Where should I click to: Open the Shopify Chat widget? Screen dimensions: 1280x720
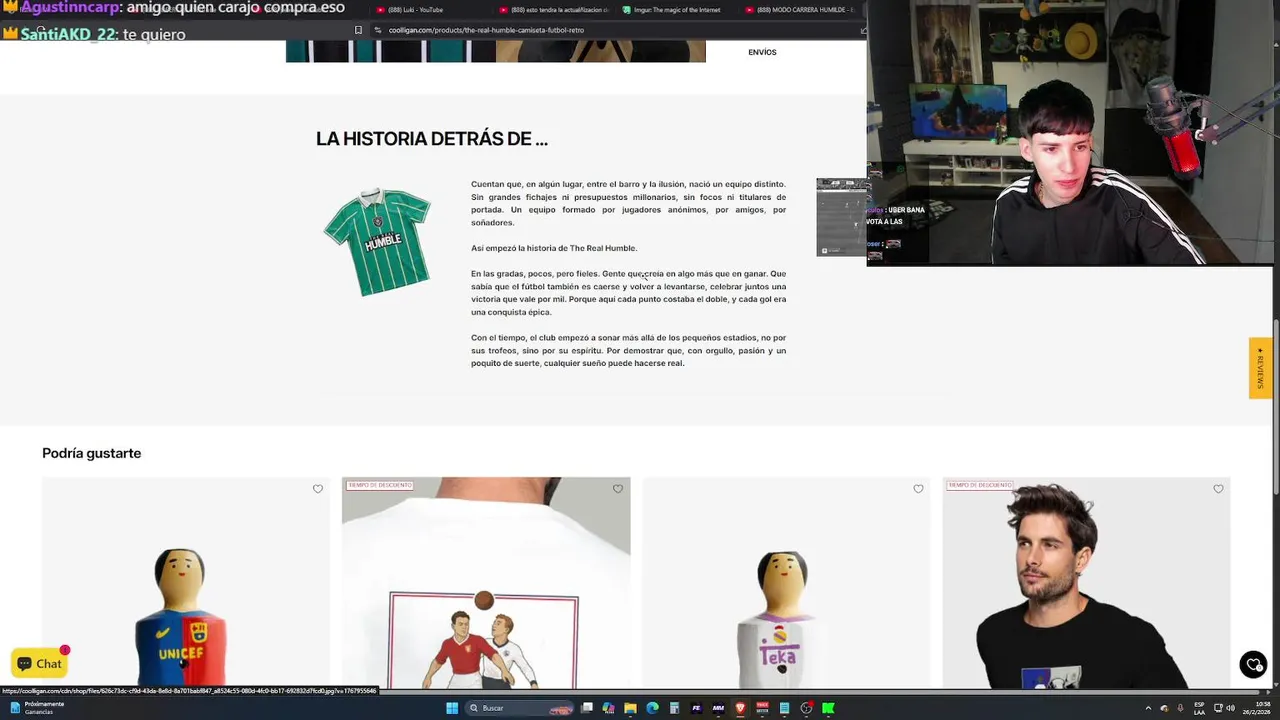coord(39,663)
